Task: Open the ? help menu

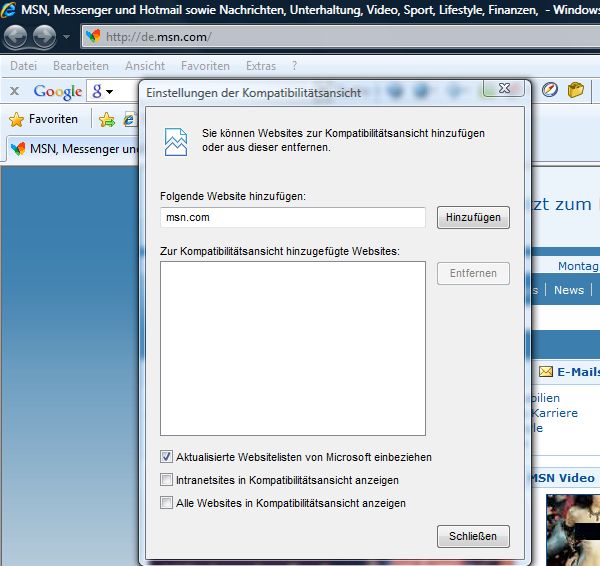Action: pos(294,66)
